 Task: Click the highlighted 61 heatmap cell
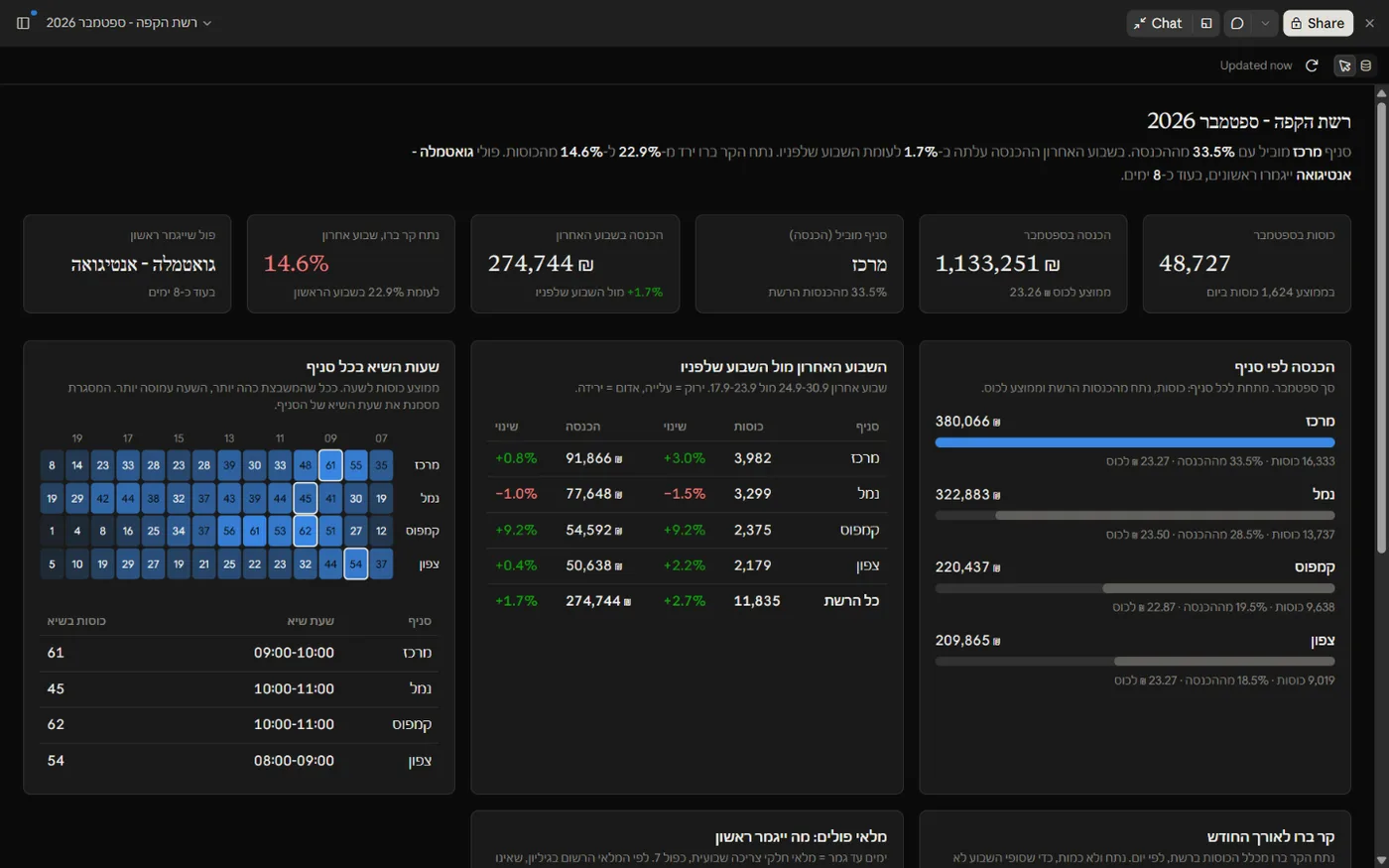[x=330, y=464]
